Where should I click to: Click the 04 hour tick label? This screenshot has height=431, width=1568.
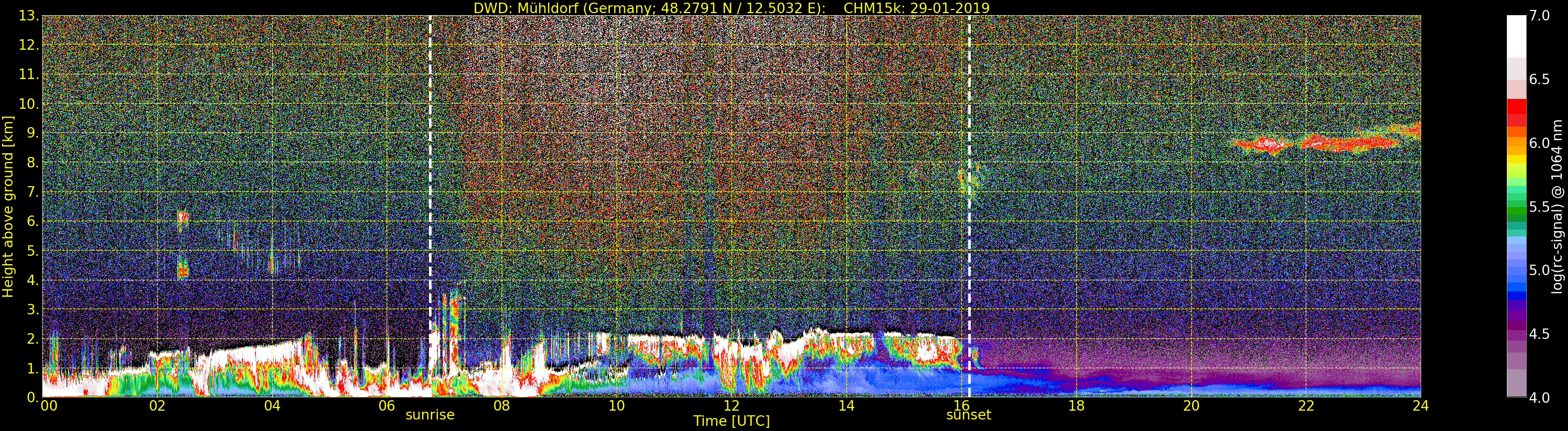pos(272,406)
